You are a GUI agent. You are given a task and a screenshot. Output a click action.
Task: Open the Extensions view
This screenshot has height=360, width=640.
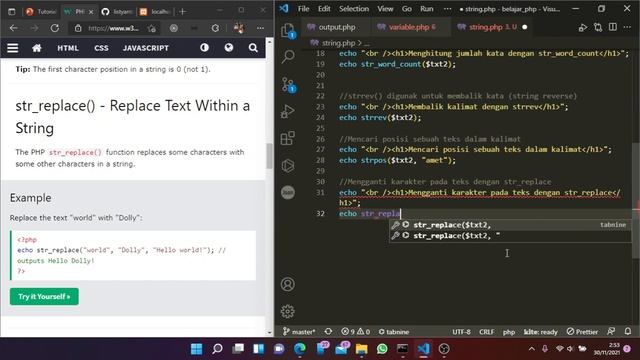(288, 138)
